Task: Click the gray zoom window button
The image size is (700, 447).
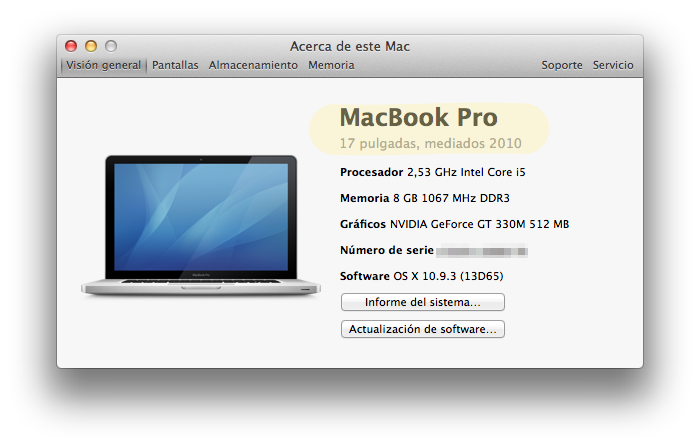Action: [x=111, y=46]
